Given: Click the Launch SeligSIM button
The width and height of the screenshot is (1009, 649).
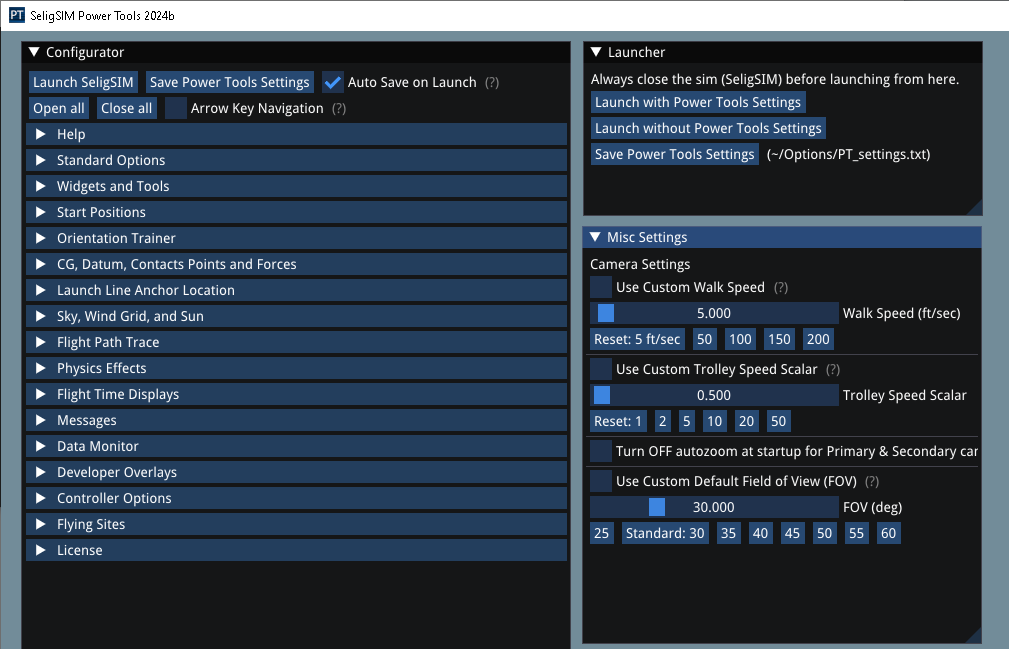Looking at the screenshot, I should pyautogui.click(x=83, y=82).
